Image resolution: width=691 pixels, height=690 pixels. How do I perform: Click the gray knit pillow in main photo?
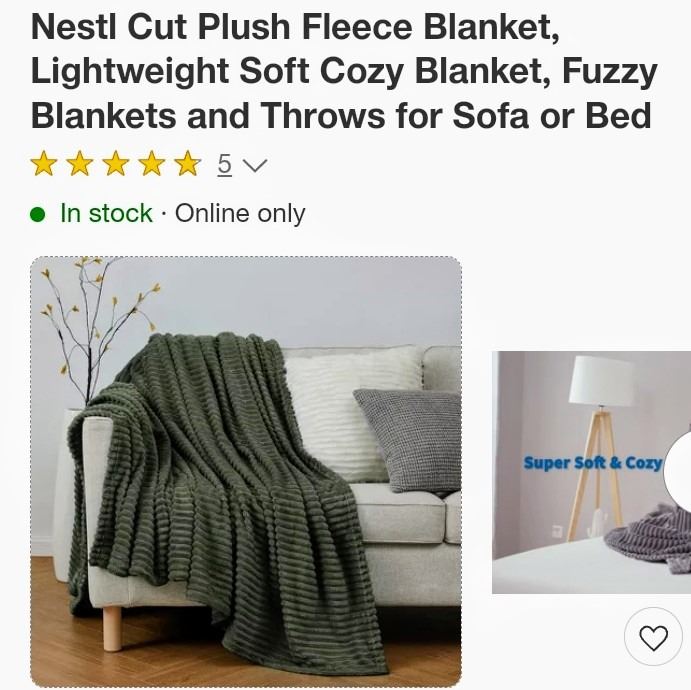click(410, 441)
